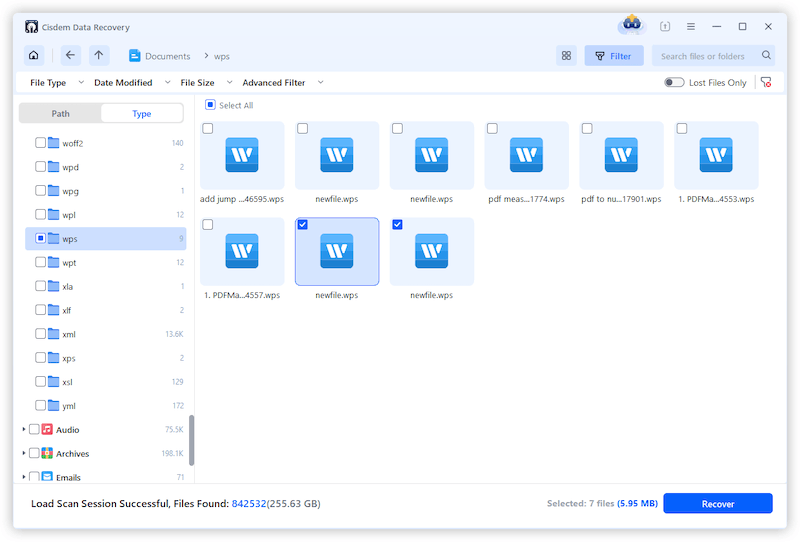This screenshot has height=542, width=800.
Task: Toggle the Select All checkbox
Action: 210,105
